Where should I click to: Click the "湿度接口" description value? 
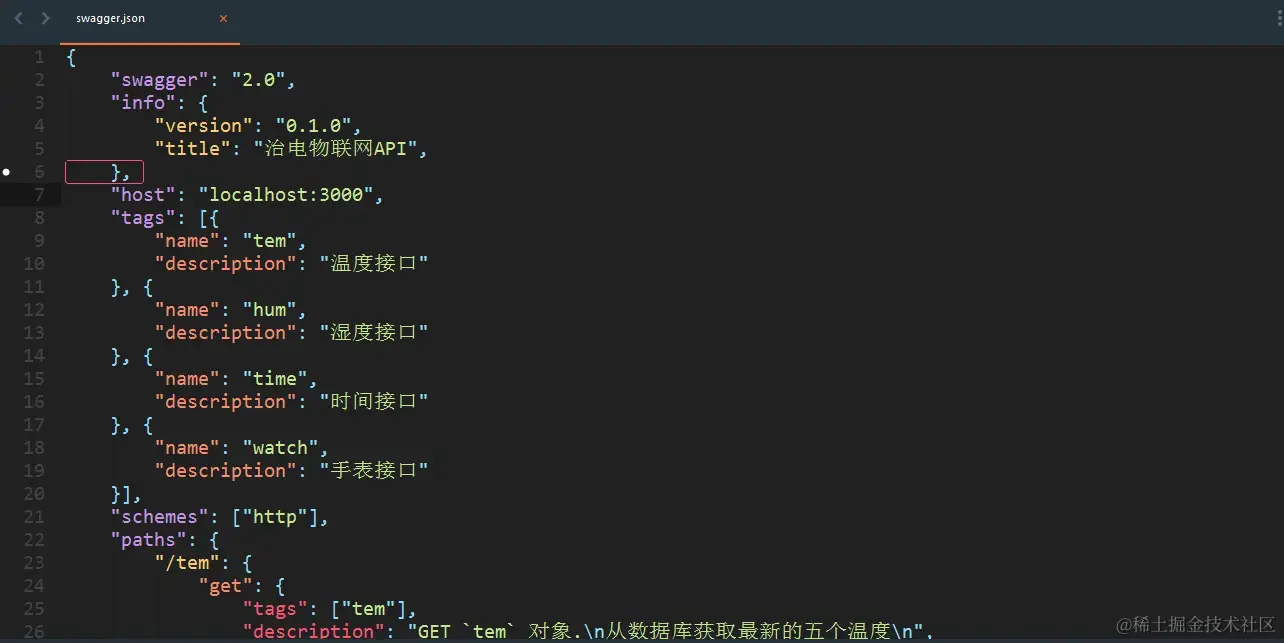(x=374, y=333)
